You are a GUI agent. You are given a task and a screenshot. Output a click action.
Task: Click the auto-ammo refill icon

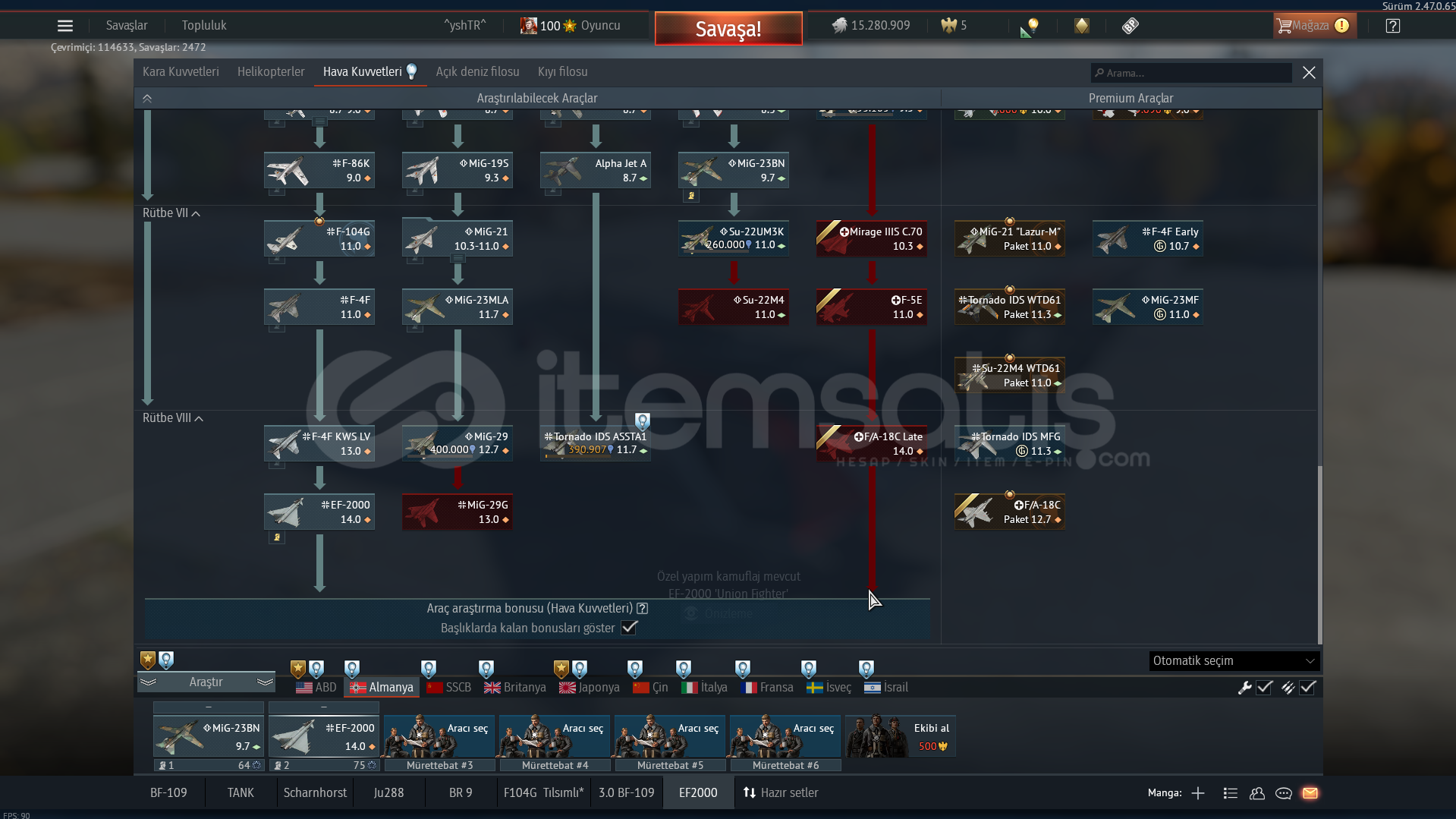coord(1288,688)
